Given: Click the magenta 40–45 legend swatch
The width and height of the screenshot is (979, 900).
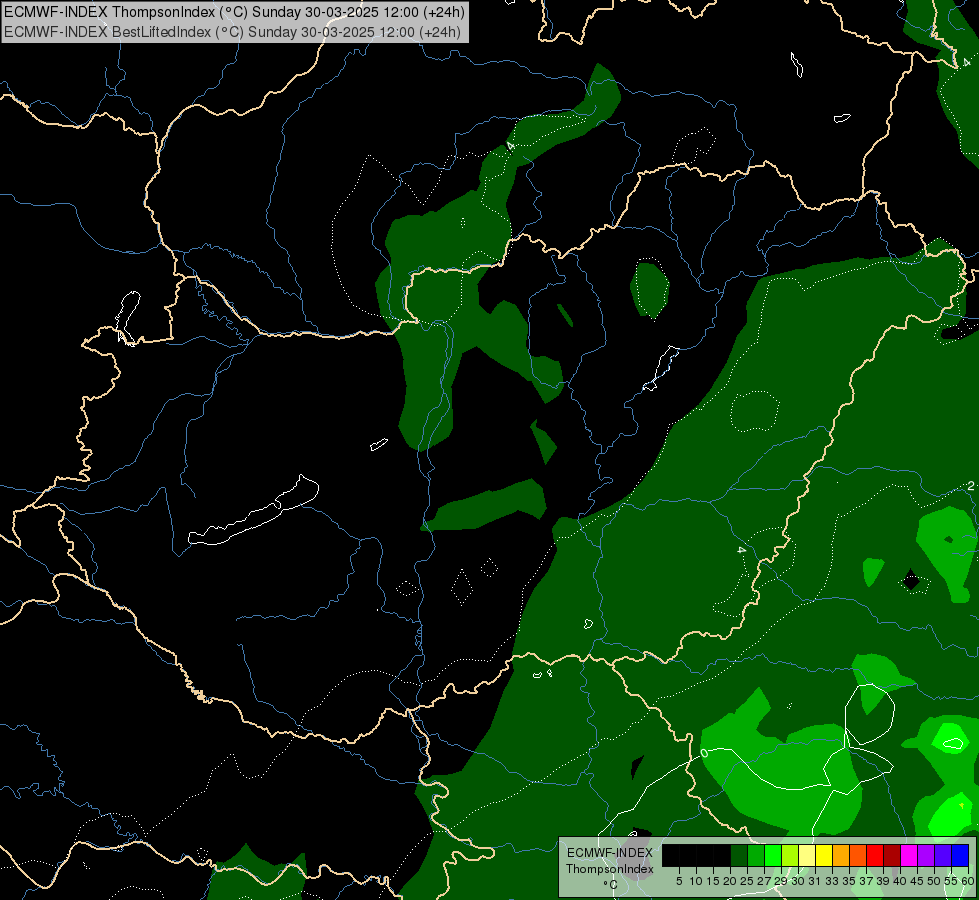Looking at the screenshot, I should point(908,855).
